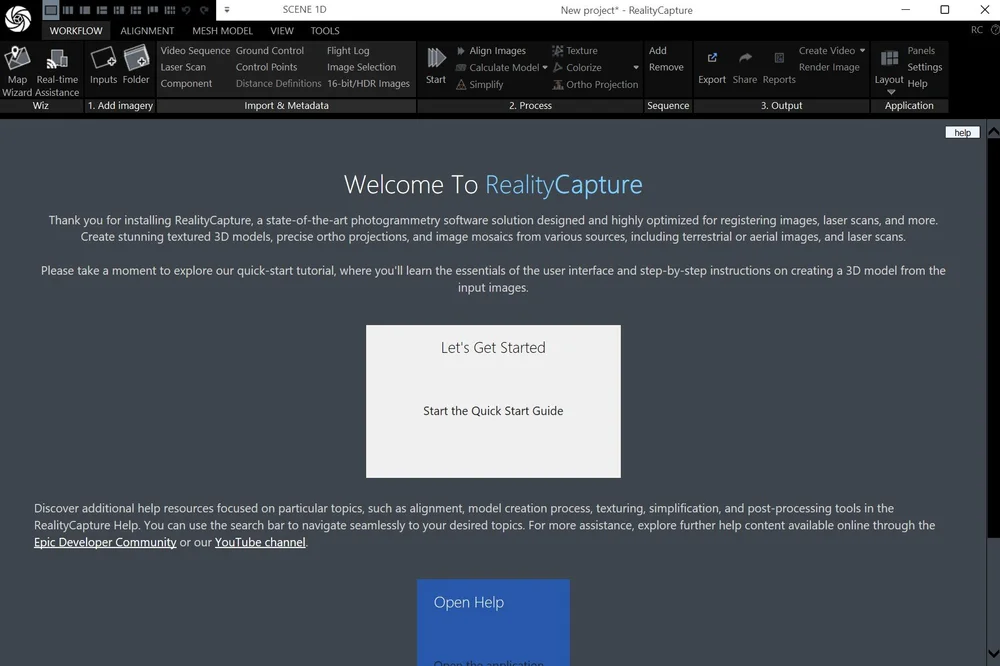This screenshot has height=666, width=1000.
Task: Open the dropdown arrow next to Colorize
Action: 636,68
